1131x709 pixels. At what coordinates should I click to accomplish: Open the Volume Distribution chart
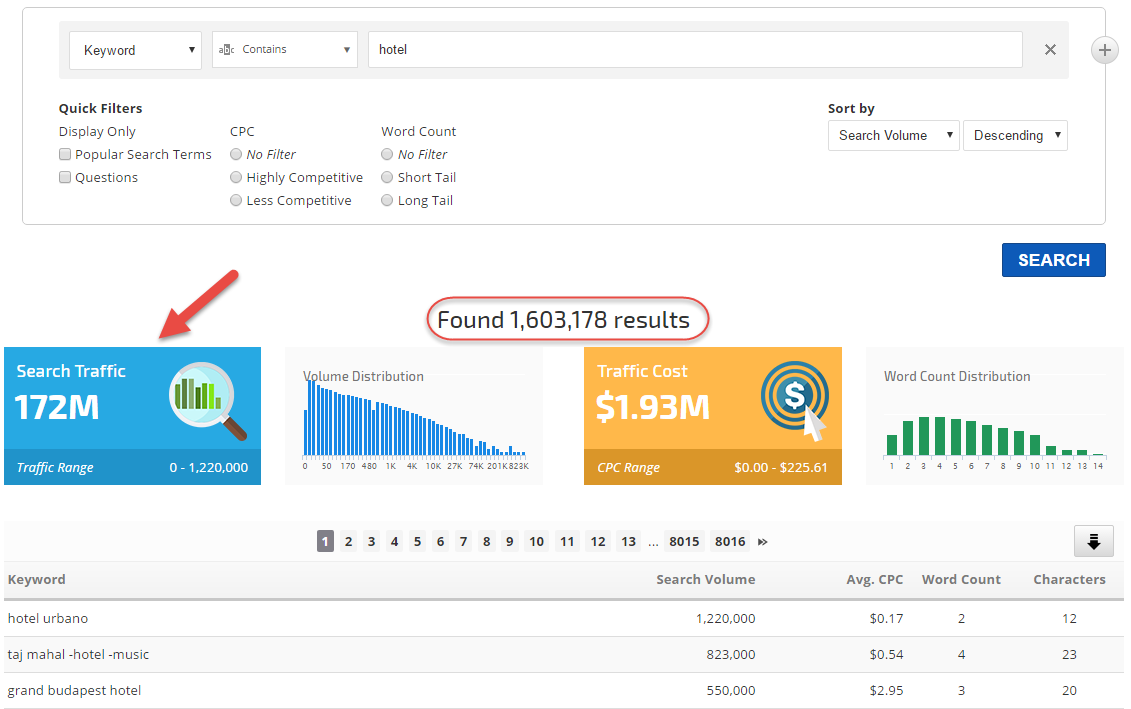click(414, 418)
